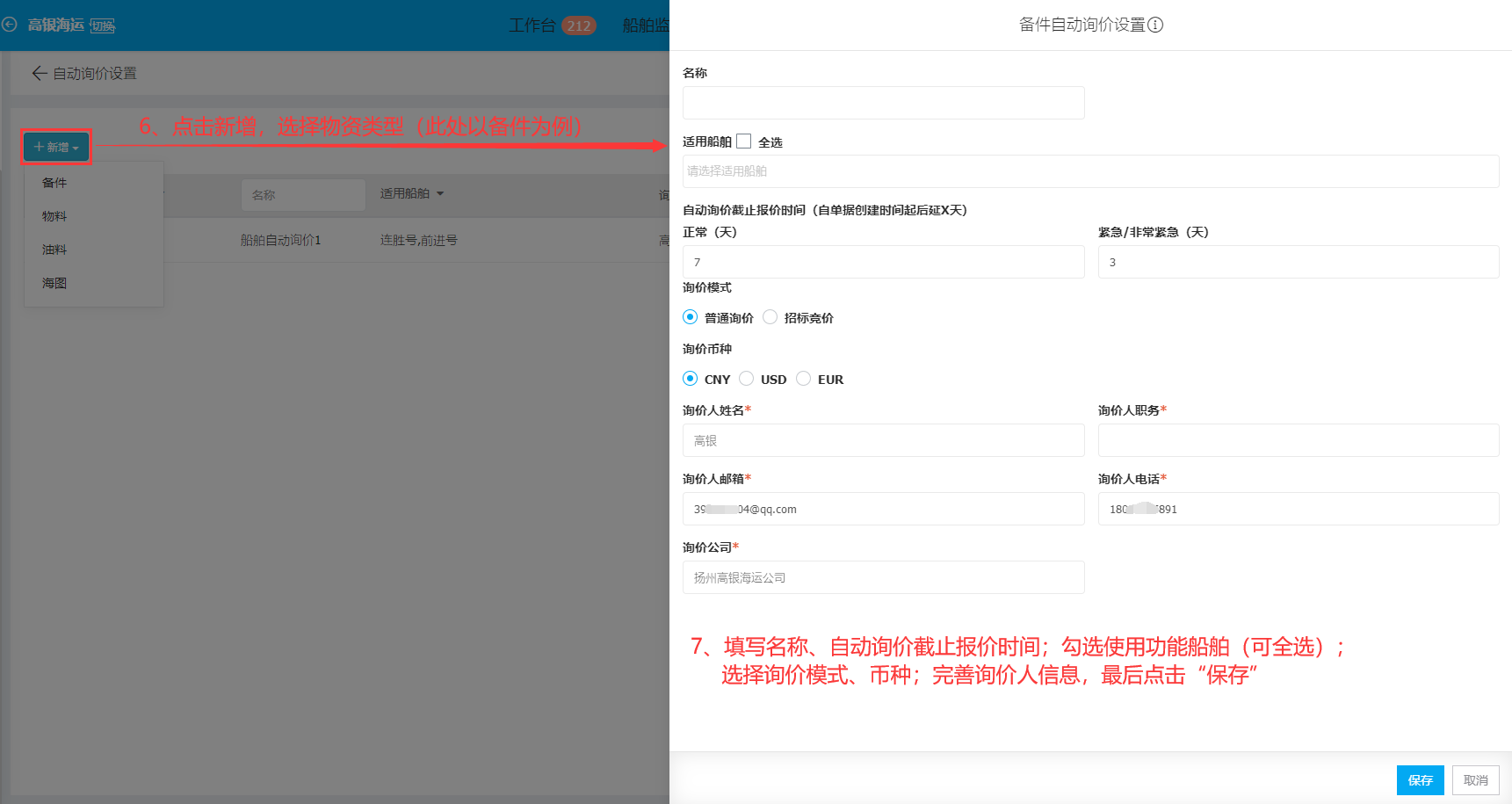Image resolution: width=1512 pixels, height=804 pixels.
Task: Open the 新增 dropdown button
Action: [x=56, y=147]
